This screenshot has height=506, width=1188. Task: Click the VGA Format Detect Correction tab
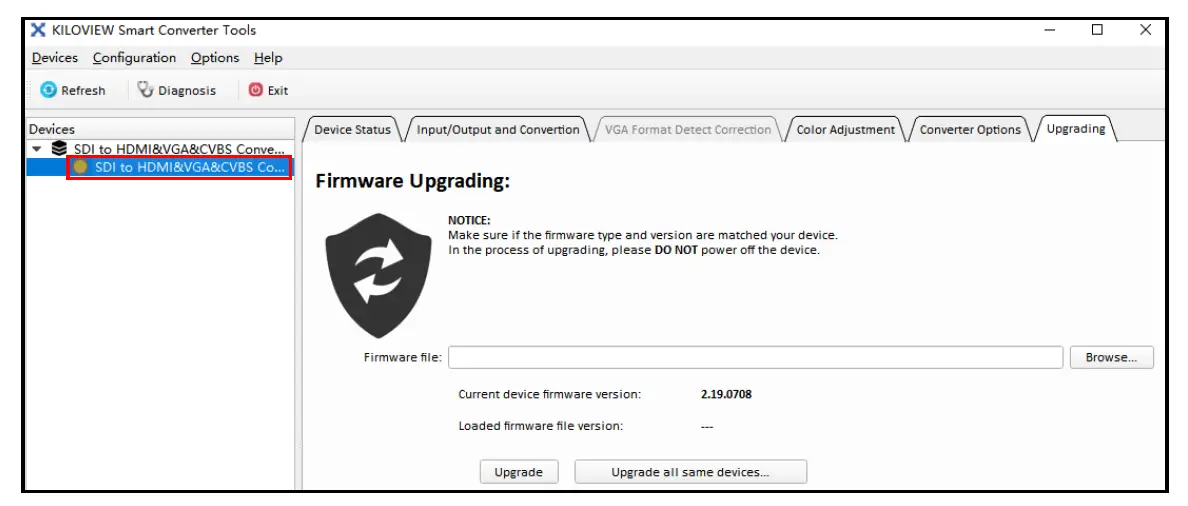(688, 130)
